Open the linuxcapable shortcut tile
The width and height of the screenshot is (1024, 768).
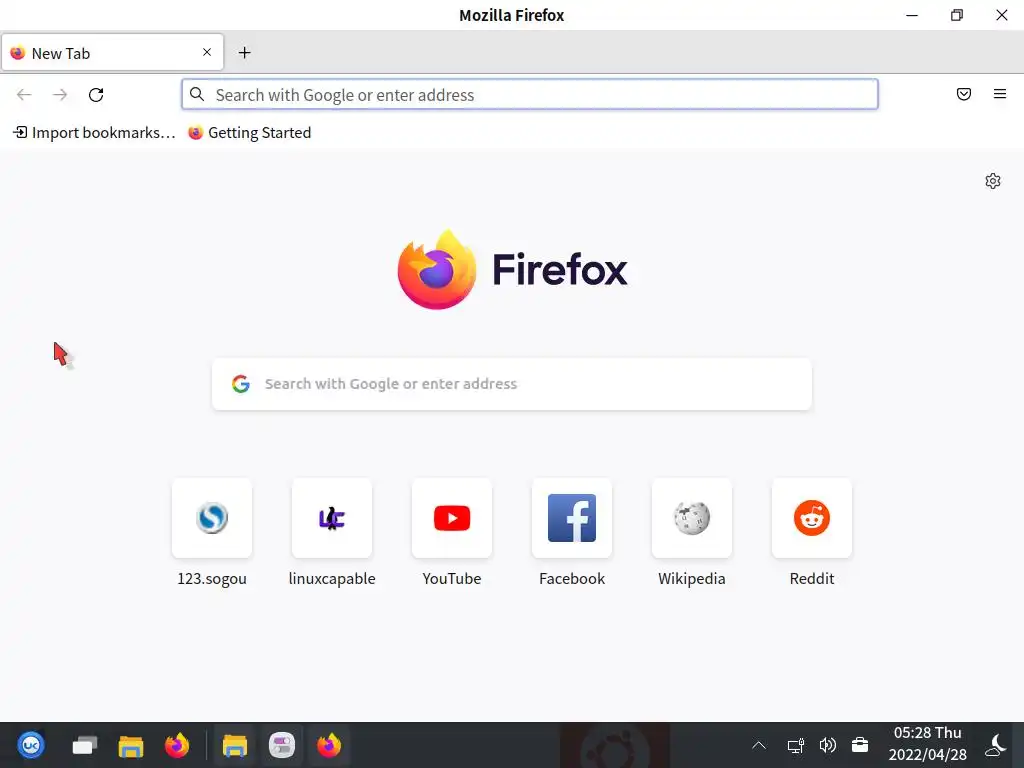(x=332, y=518)
